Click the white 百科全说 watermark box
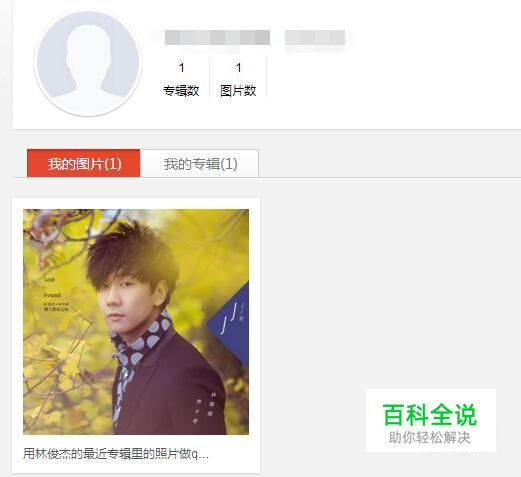The width and height of the screenshot is (521, 477). coord(431,420)
